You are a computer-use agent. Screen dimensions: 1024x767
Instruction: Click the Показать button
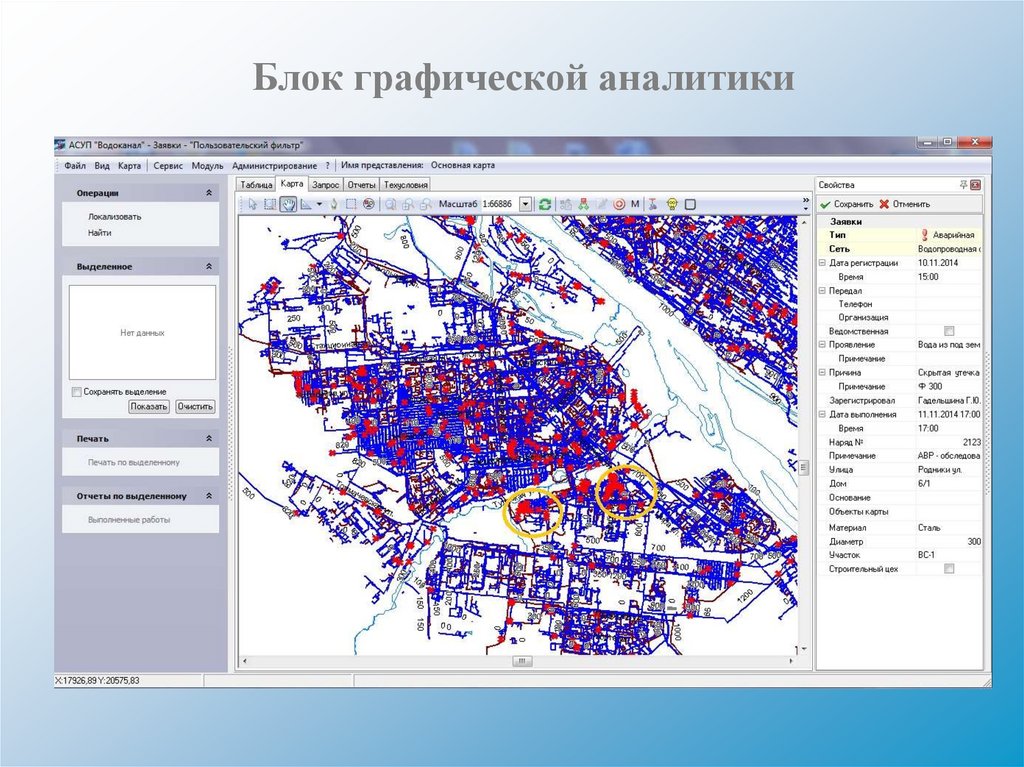(148, 407)
